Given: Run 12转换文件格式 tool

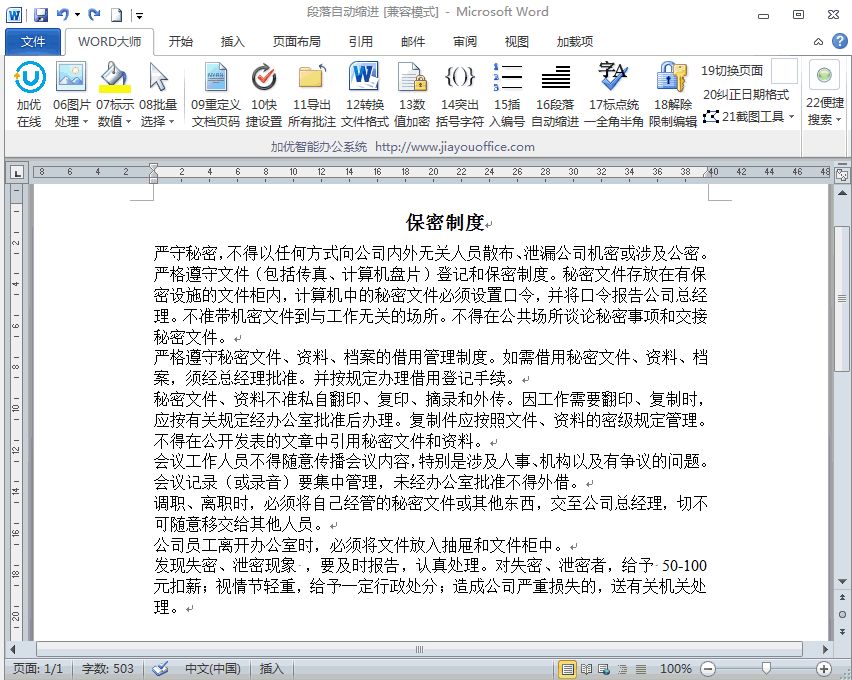Looking at the screenshot, I should click(x=365, y=93).
